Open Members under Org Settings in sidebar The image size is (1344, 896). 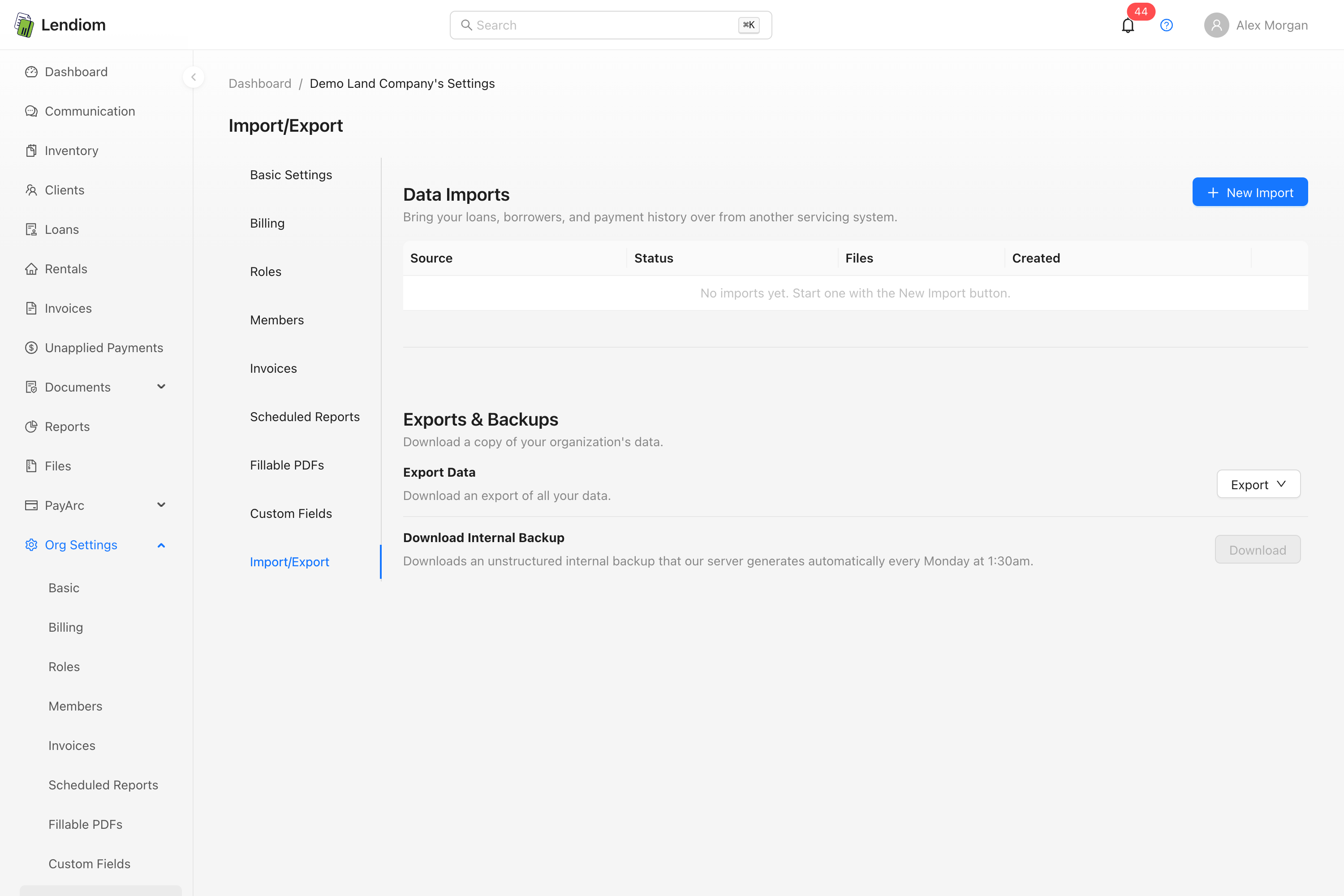[75, 706]
